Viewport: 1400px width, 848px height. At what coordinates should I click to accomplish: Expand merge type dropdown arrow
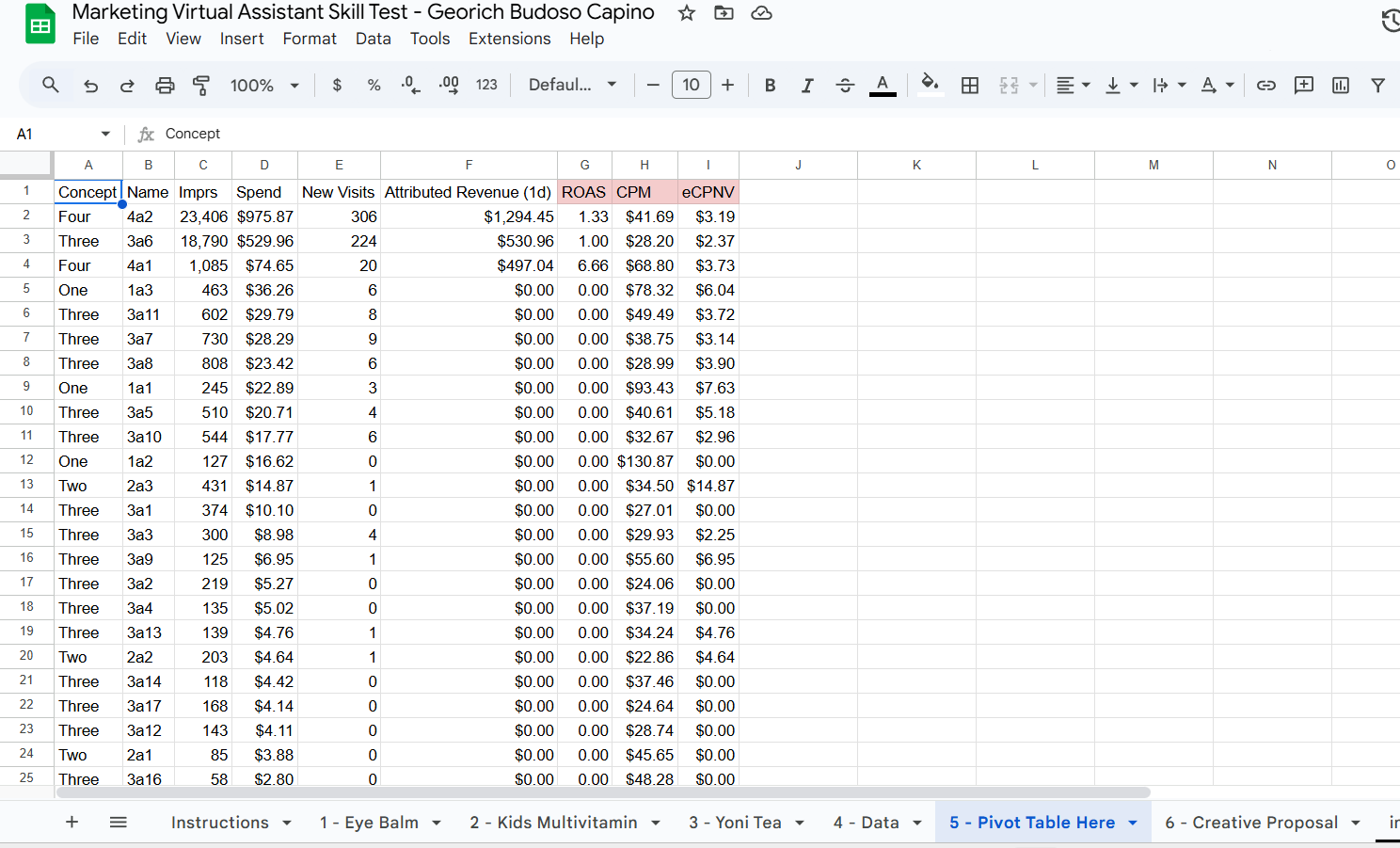click(x=1033, y=86)
